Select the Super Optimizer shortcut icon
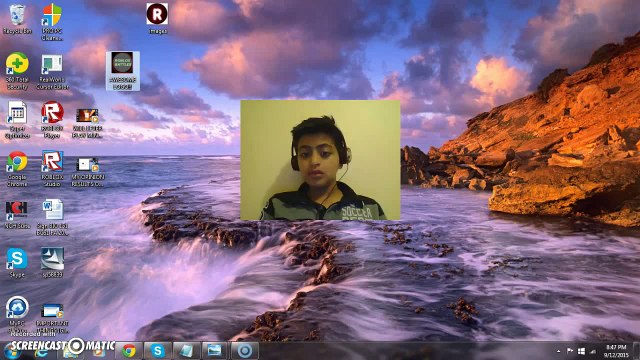Screen dimensions: 640x360 tap(17, 120)
